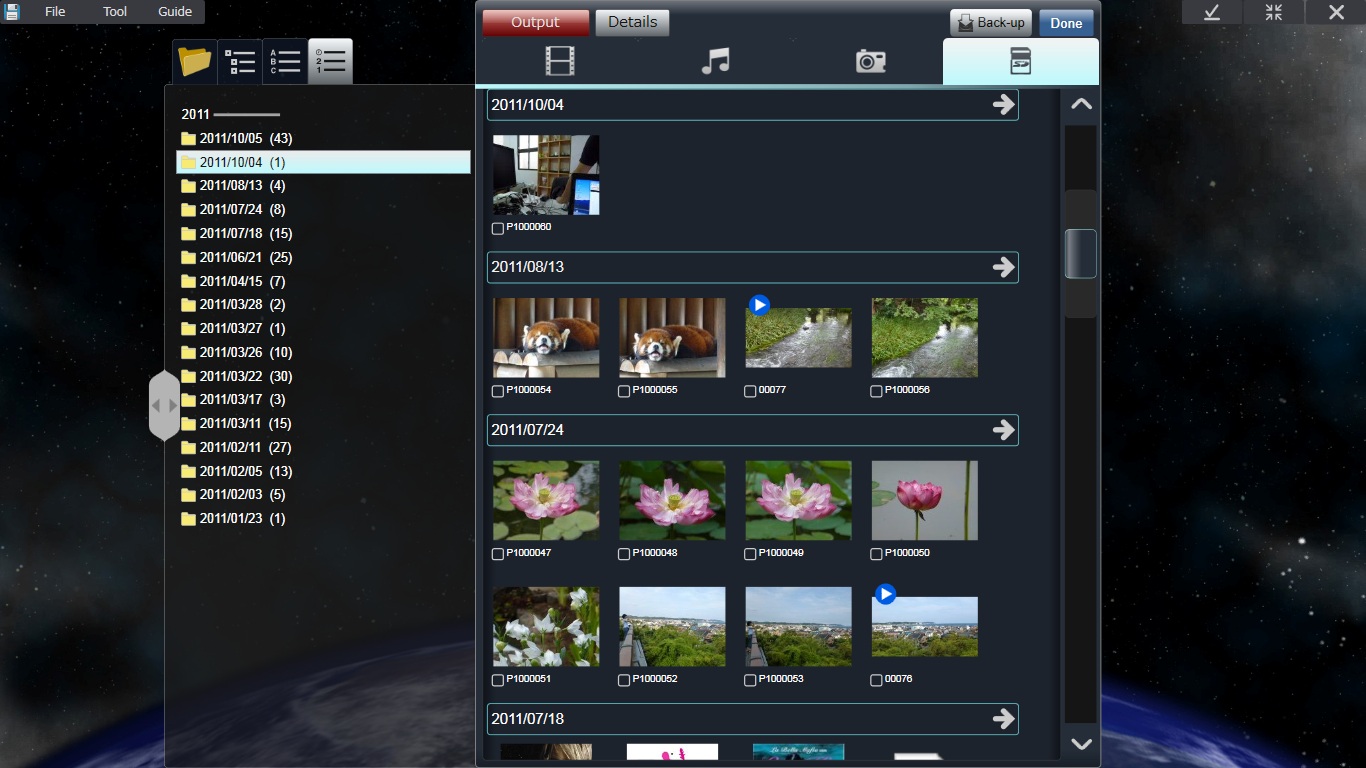The width and height of the screenshot is (1366, 768).
Task: Select the 2011/02/03 (5) folder
Action: 323,495
